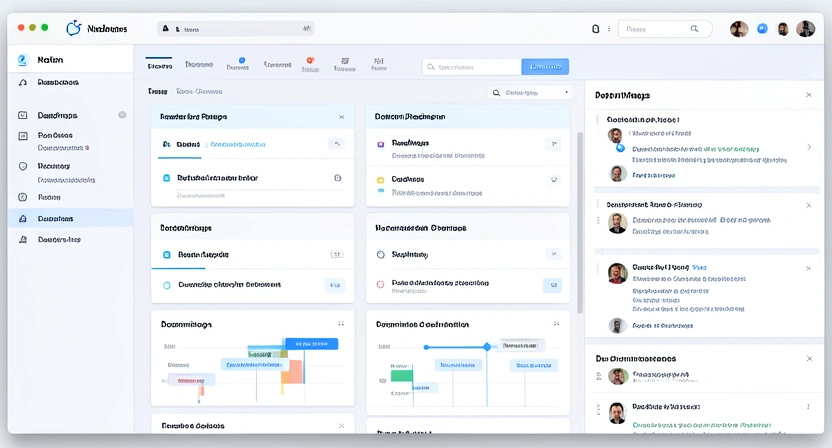Click the yellow icon in the top-right card
Viewport: 832px width, 448px height.
pos(380,180)
